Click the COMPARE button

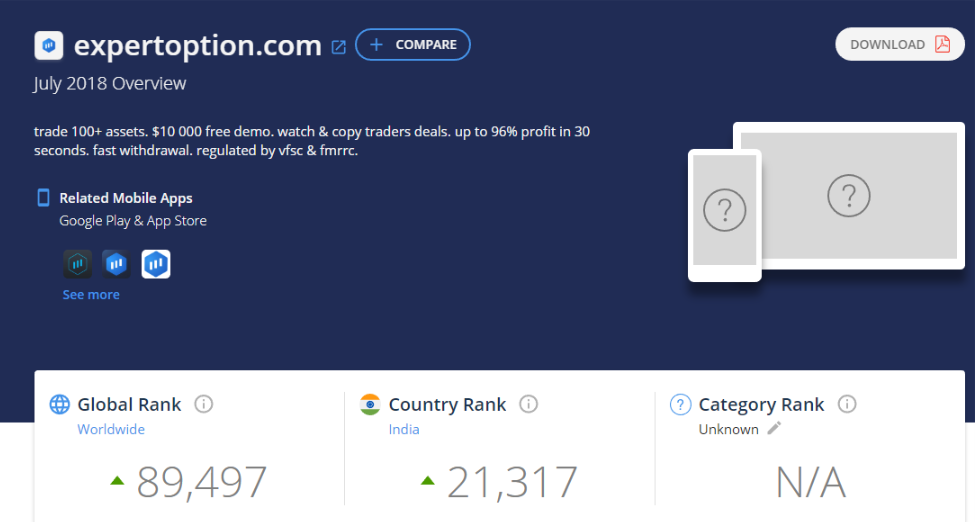tap(413, 45)
